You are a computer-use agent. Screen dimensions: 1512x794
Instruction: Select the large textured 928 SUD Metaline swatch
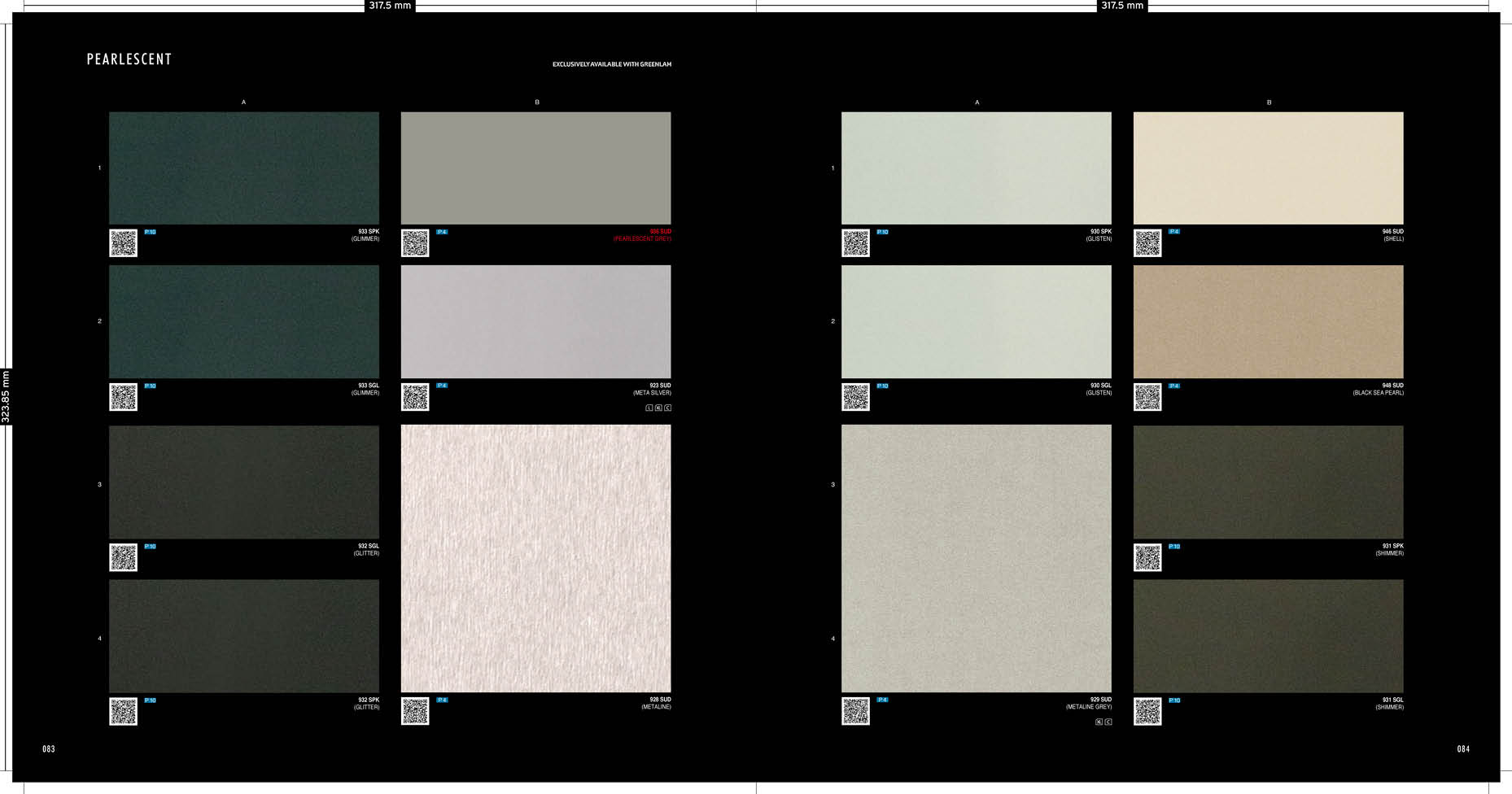point(535,558)
